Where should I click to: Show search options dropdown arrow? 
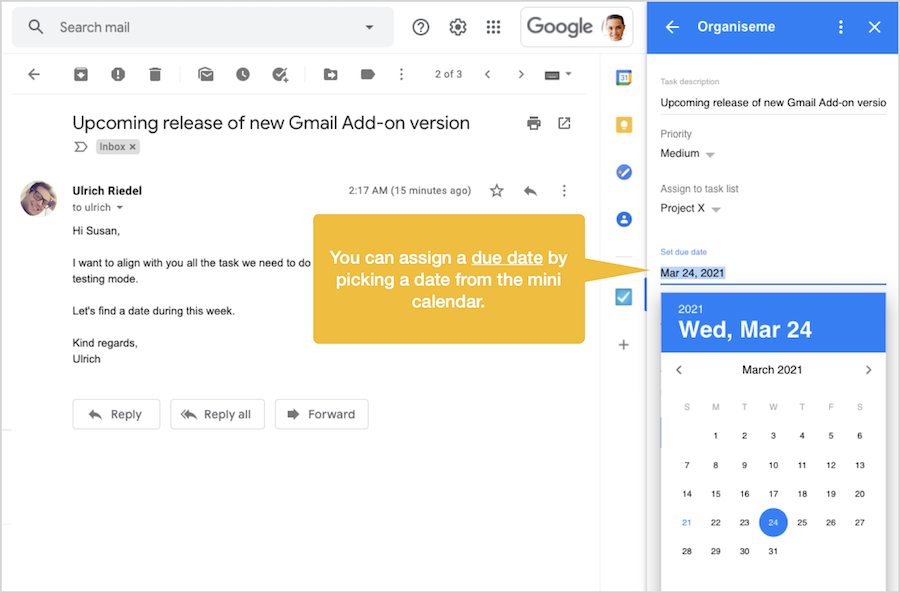click(x=369, y=27)
